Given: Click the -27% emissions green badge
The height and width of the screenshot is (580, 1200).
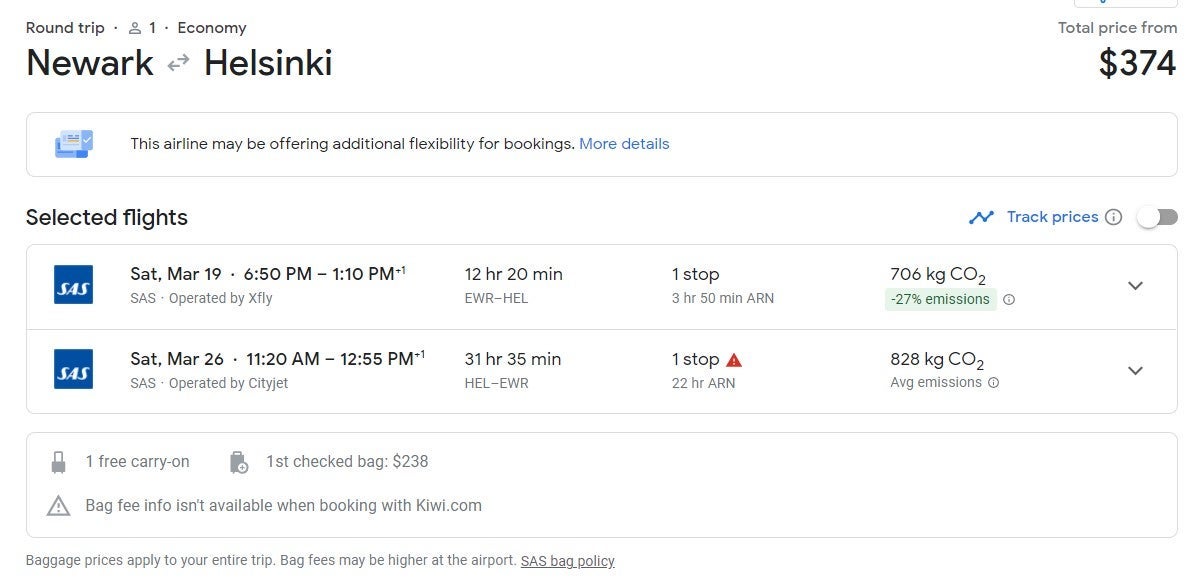Looking at the screenshot, I should coord(940,299).
